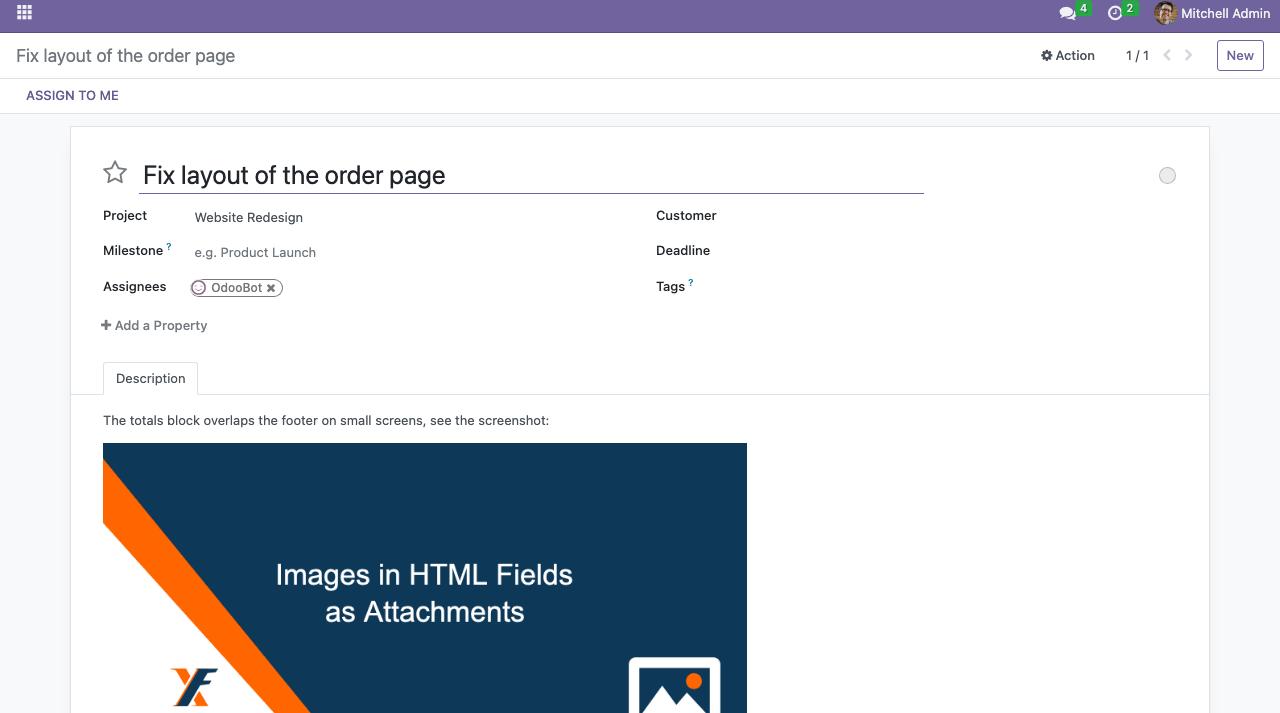Select the Description tab

click(151, 379)
